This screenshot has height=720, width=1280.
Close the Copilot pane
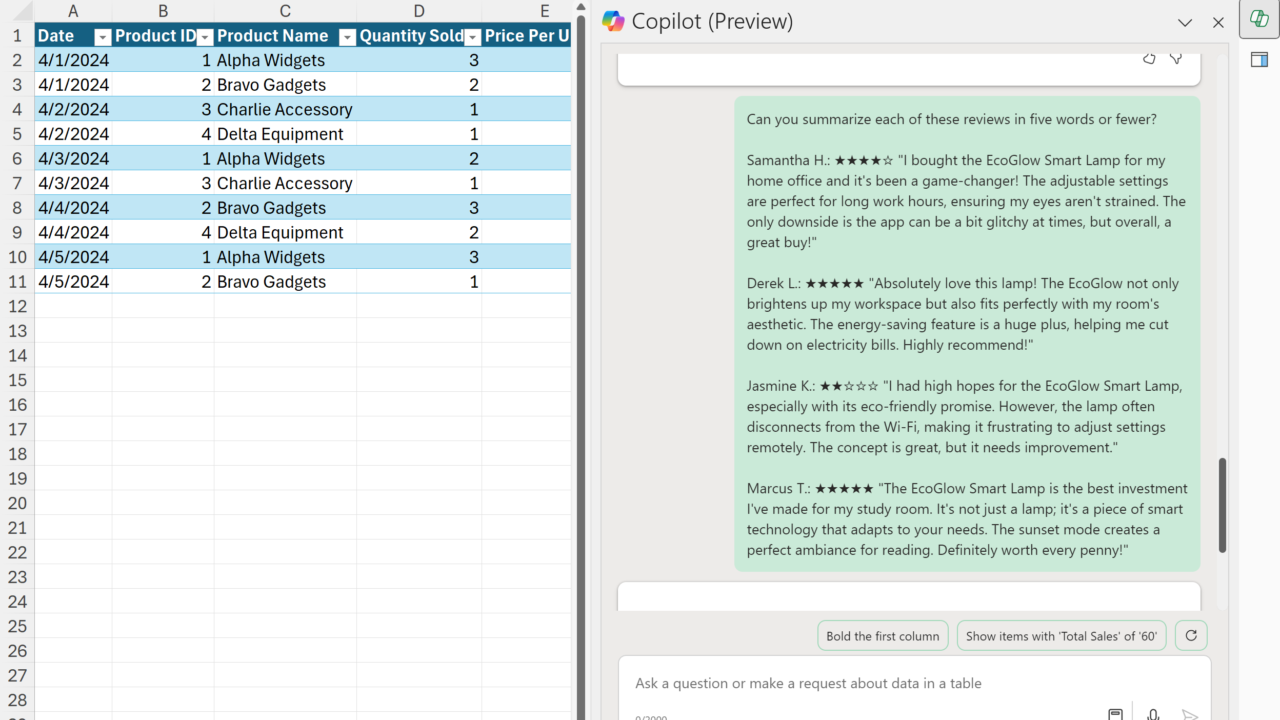[x=1218, y=22]
